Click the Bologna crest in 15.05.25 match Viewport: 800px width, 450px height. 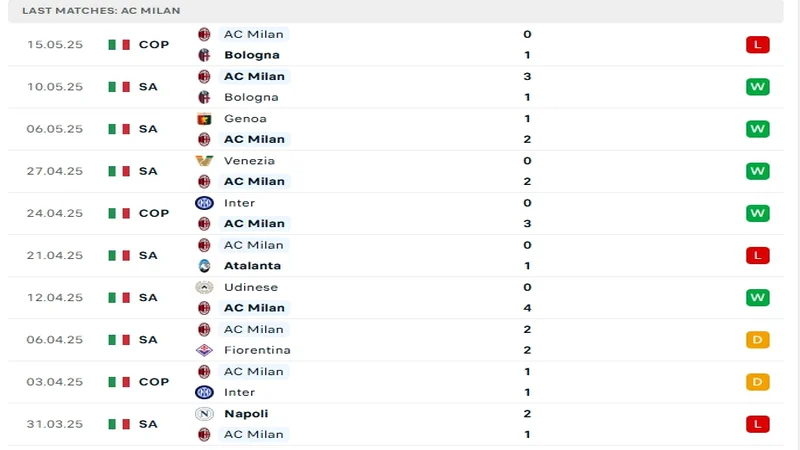tap(204, 55)
